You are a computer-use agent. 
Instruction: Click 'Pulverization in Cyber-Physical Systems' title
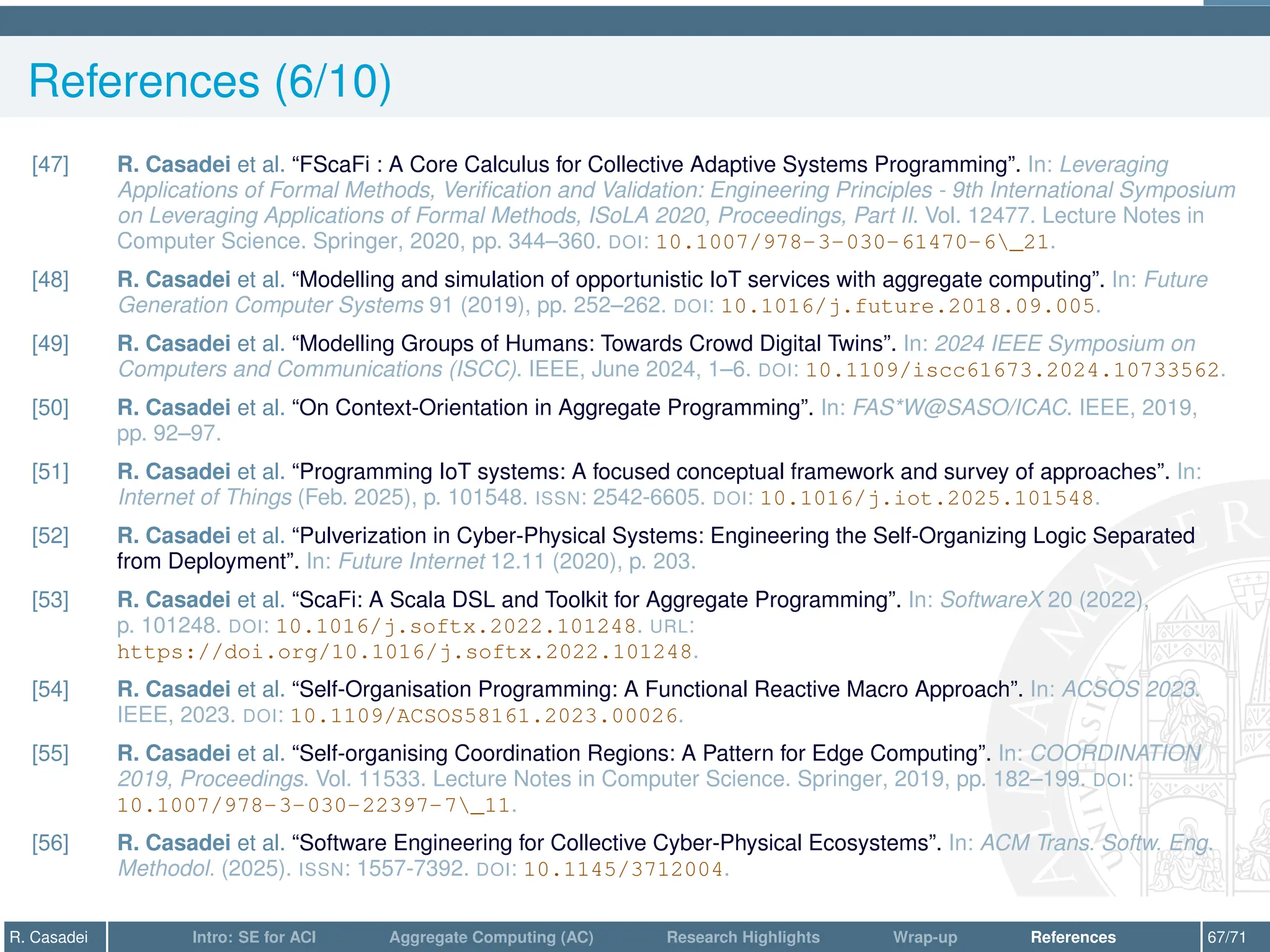(656, 549)
